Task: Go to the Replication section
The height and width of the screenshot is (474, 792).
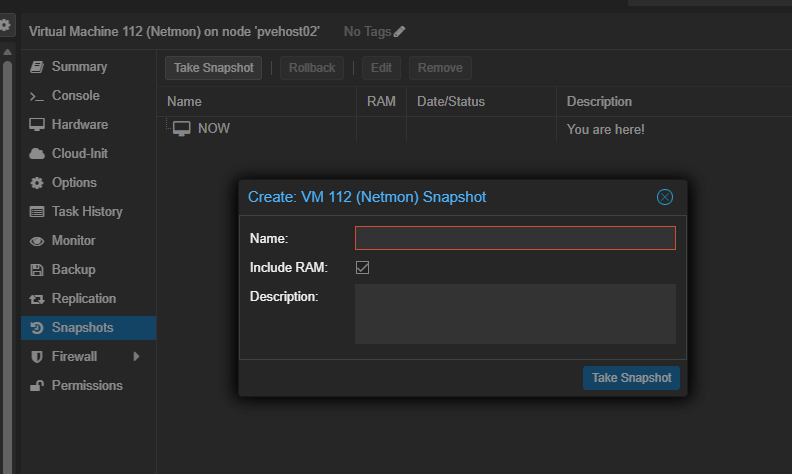Action: [84, 299]
